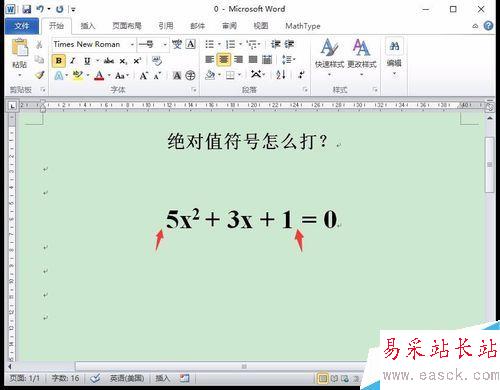500x390 pixels.
Task: Switch to the MathType tab
Action: 303,26
